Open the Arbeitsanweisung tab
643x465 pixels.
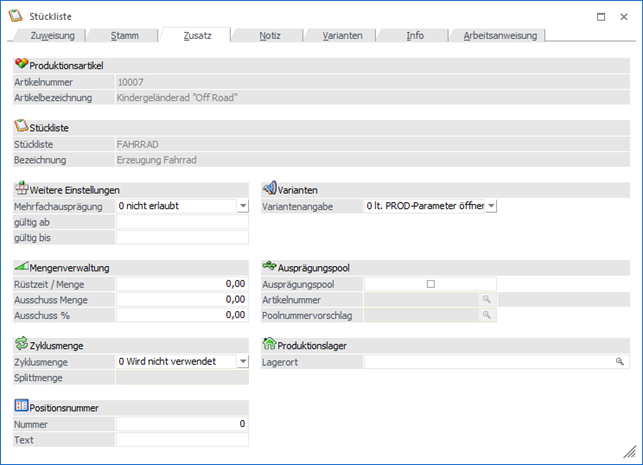[x=499, y=35]
